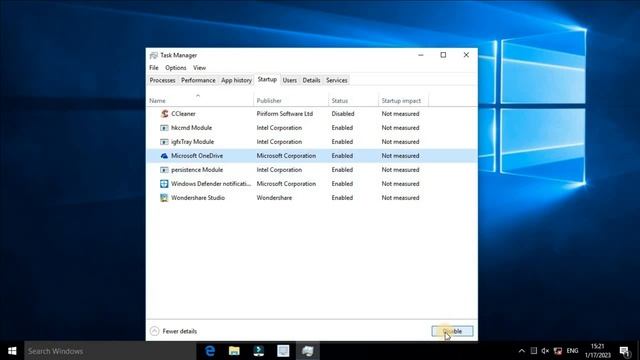Switch to the Users tab

point(289,80)
